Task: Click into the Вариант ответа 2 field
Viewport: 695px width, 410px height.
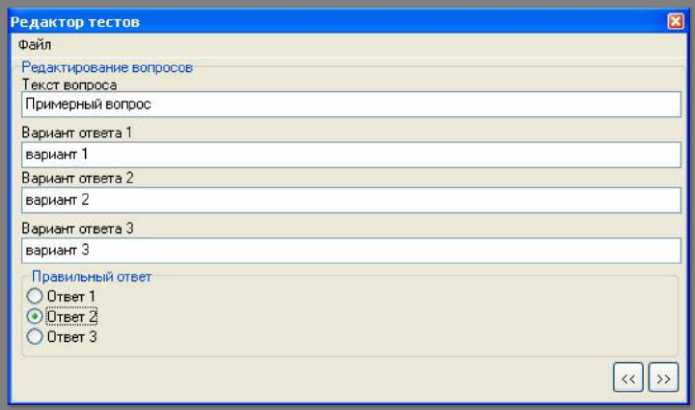Action: (x=351, y=200)
